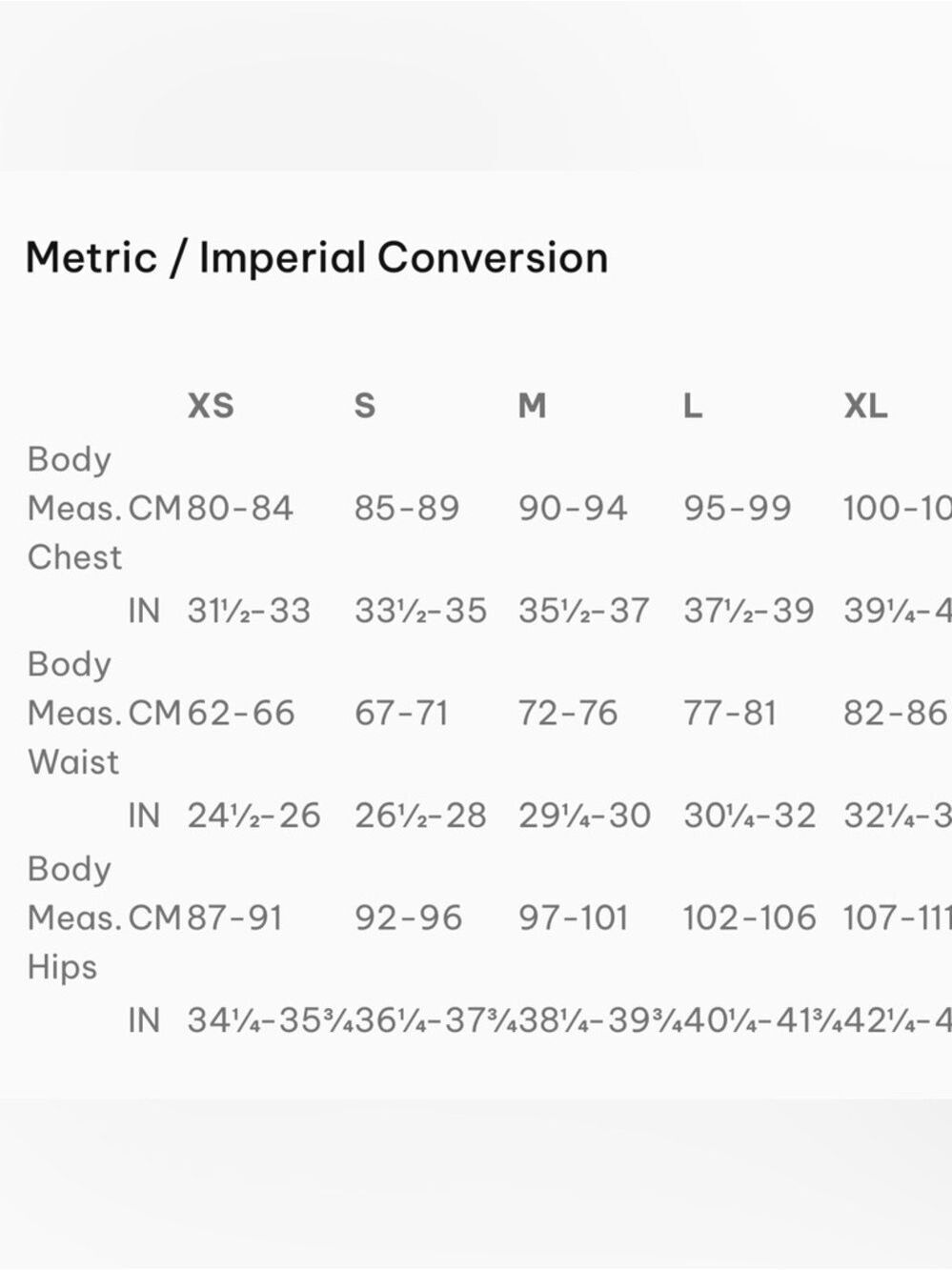The image size is (952, 1270).
Task: Click waist inches value 24½-26
Action: pyautogui.click(x=253, y=816)
